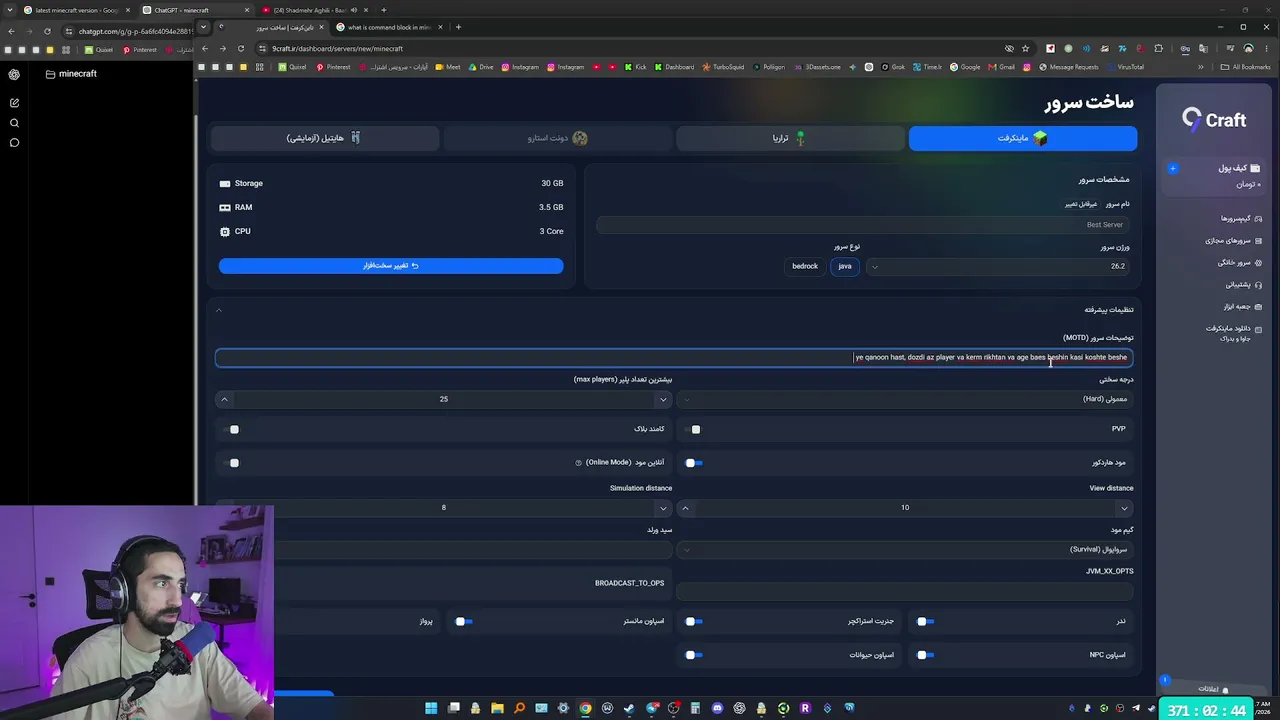Open the Gmail bookmark
The width and height of the screenshot is (1280, 720).
click(x=1002, y=67)
